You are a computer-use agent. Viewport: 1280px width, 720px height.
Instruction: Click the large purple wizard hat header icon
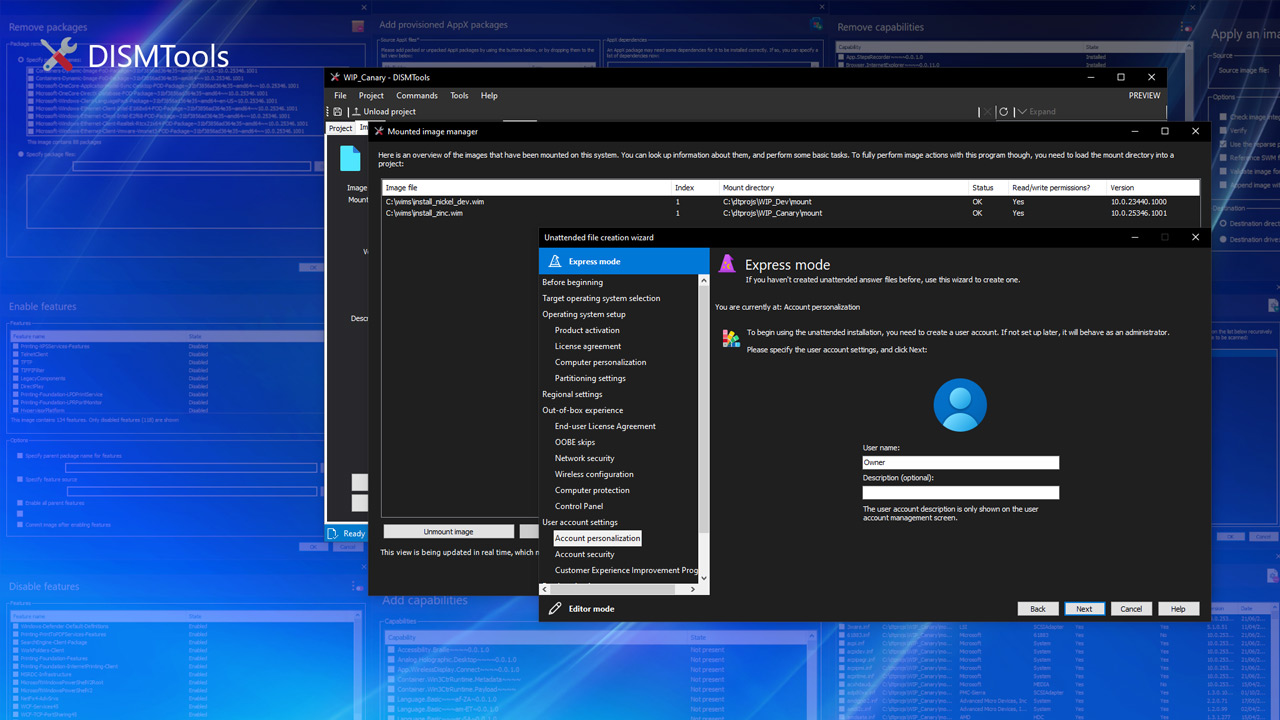727,263
